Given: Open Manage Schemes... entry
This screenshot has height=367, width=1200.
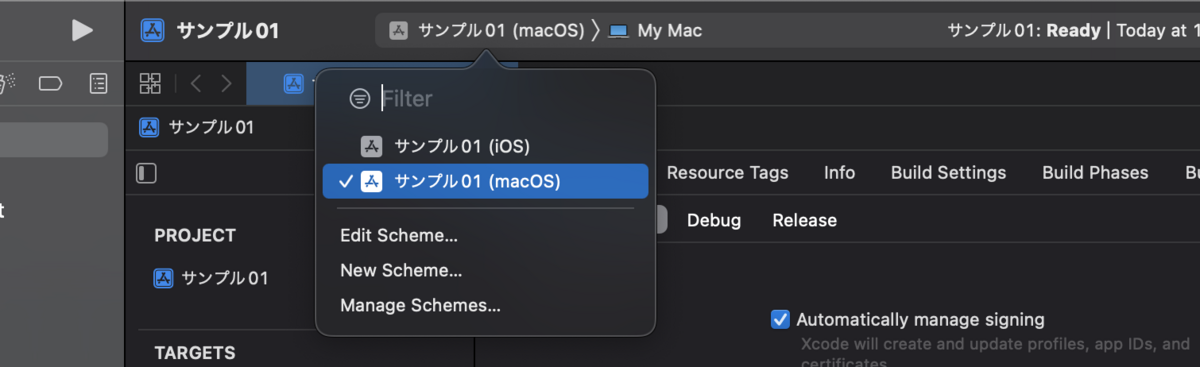Looking at the screenshot, I should pos(420,305).
